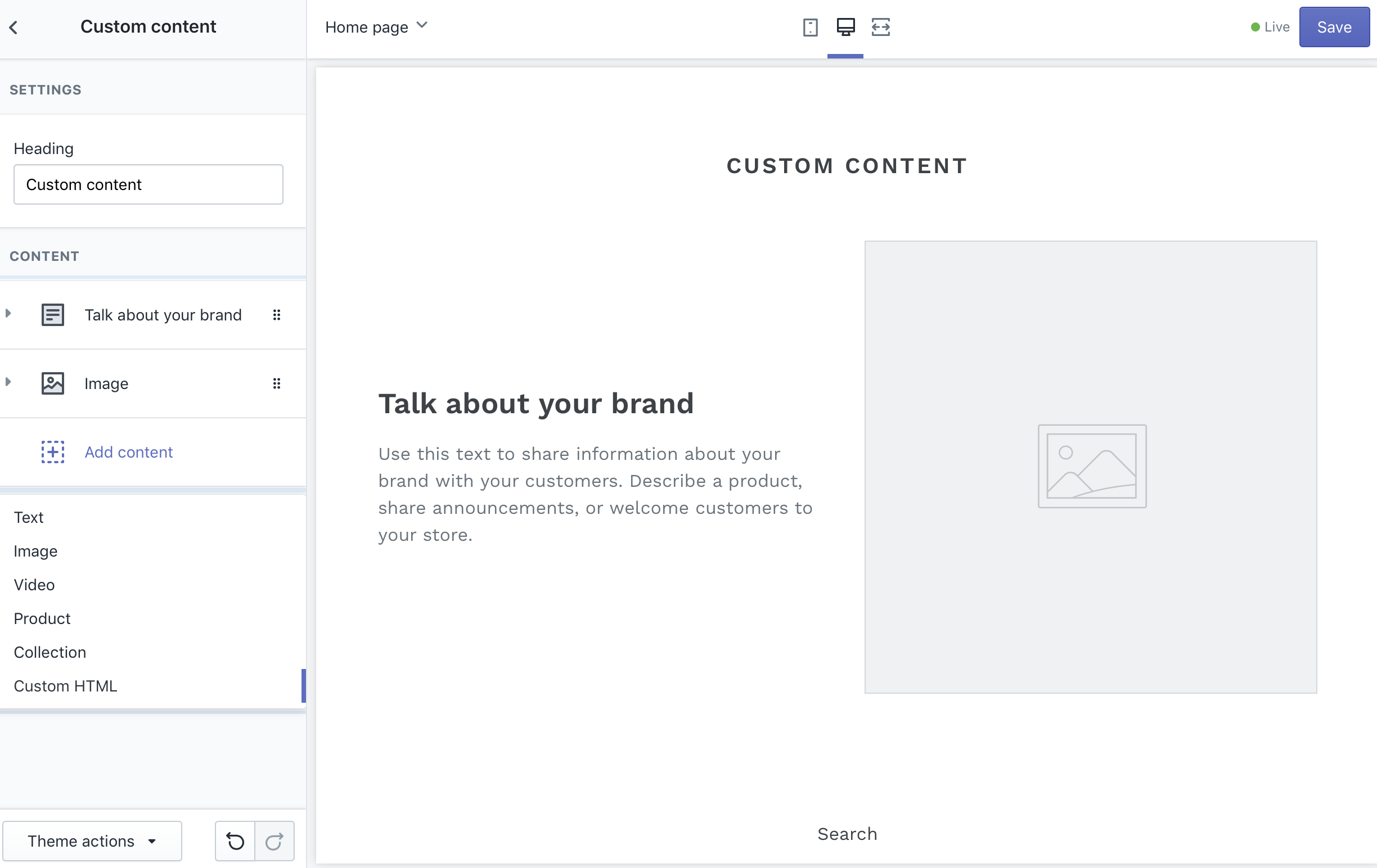Image resolution: width=1377 pixels, height=868 pixels.
Task: Click the Add content plus icon
Action: tap(53, 452)
